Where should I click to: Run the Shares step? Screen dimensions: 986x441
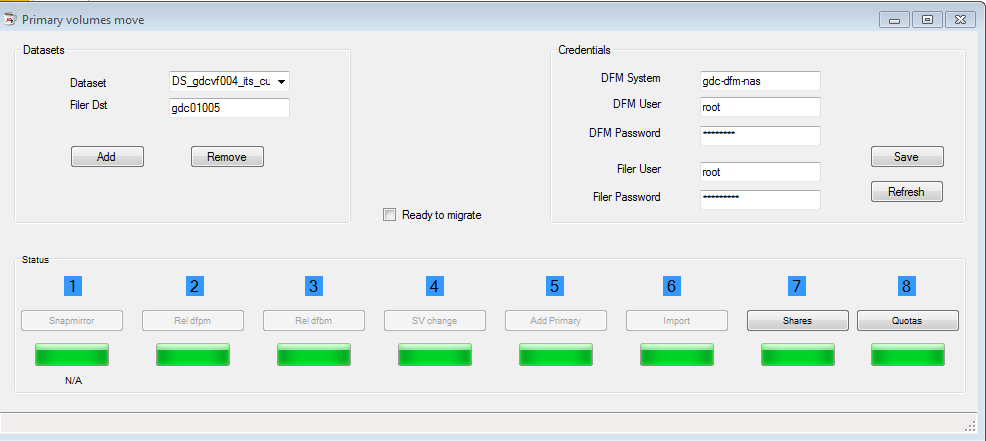pos(797,320)
